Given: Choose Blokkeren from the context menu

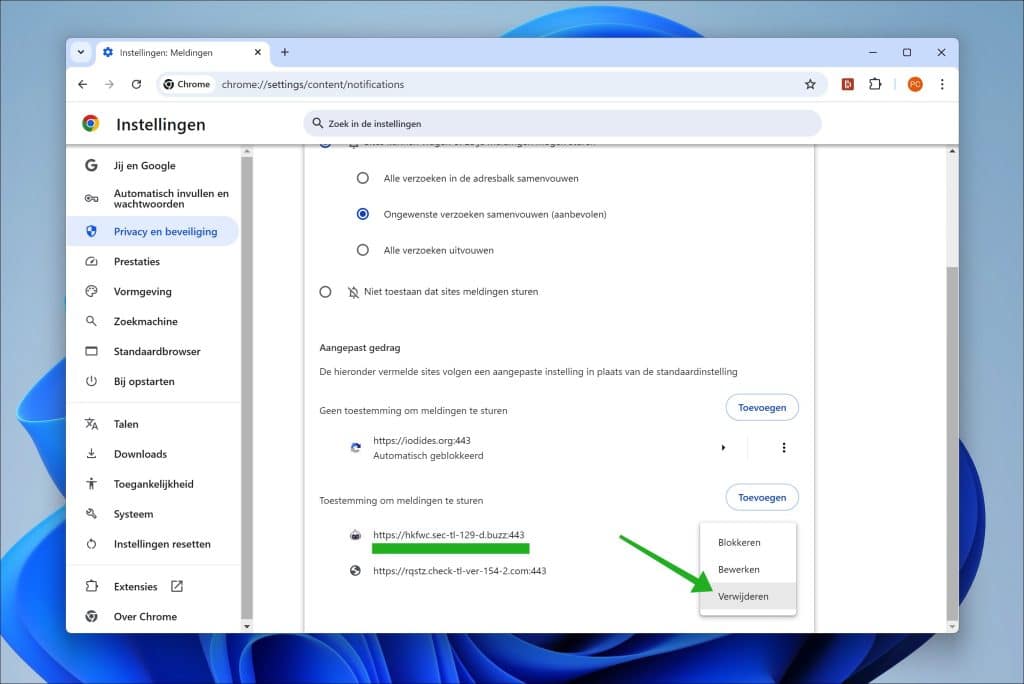Looking at the screenshot, I should (748, 542).
